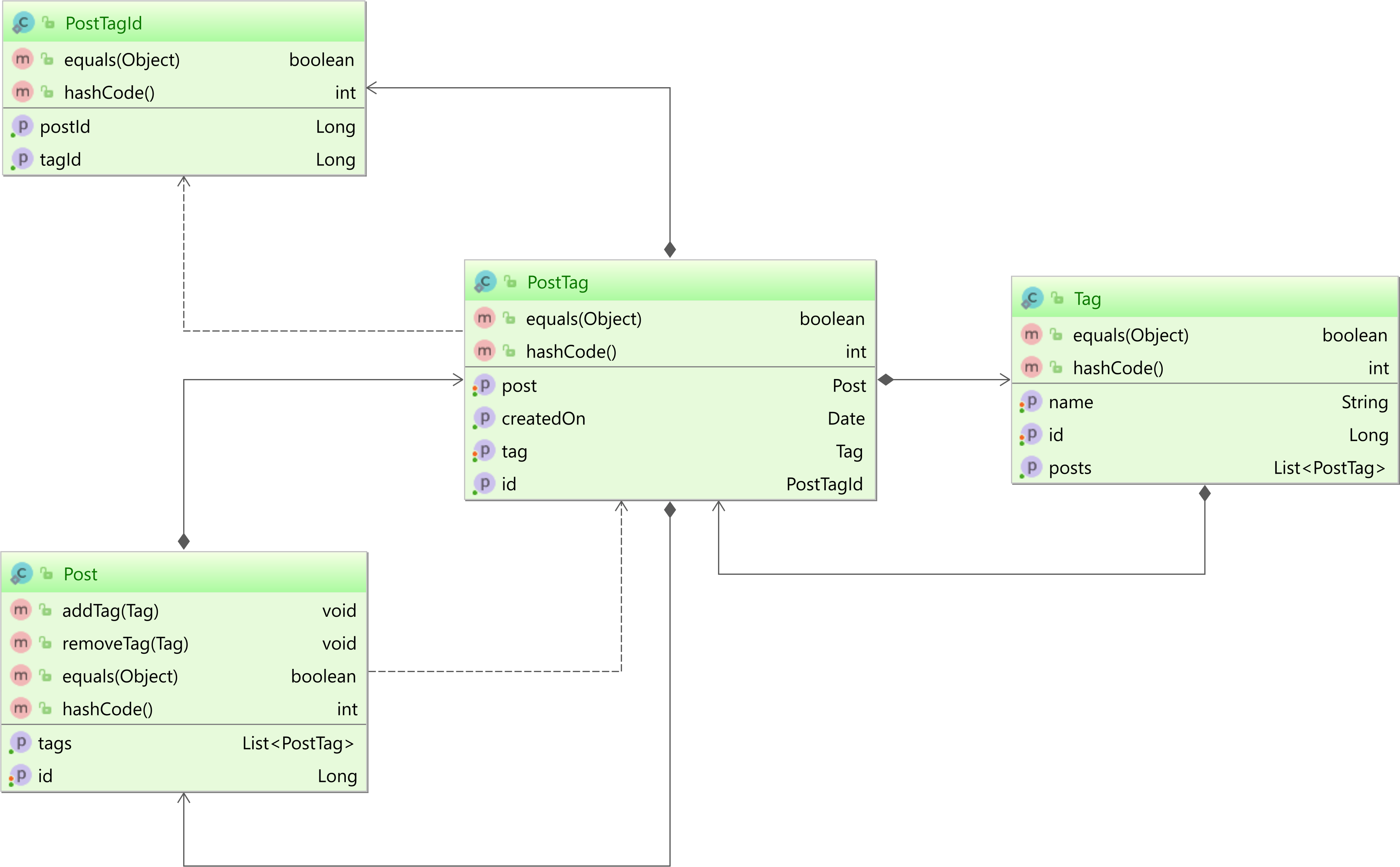The width and height of the screenshot is (1400, 867).
Task: Select the tagId property name
Action: pos(60,160)
